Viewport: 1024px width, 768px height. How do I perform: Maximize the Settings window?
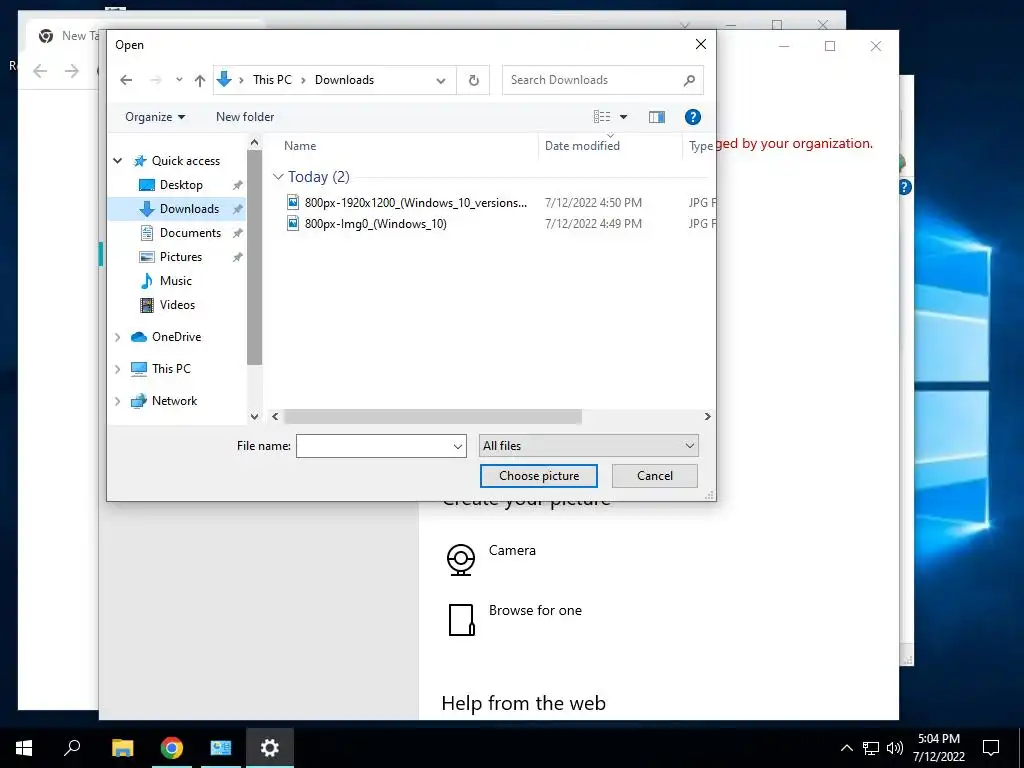[830, 46]
